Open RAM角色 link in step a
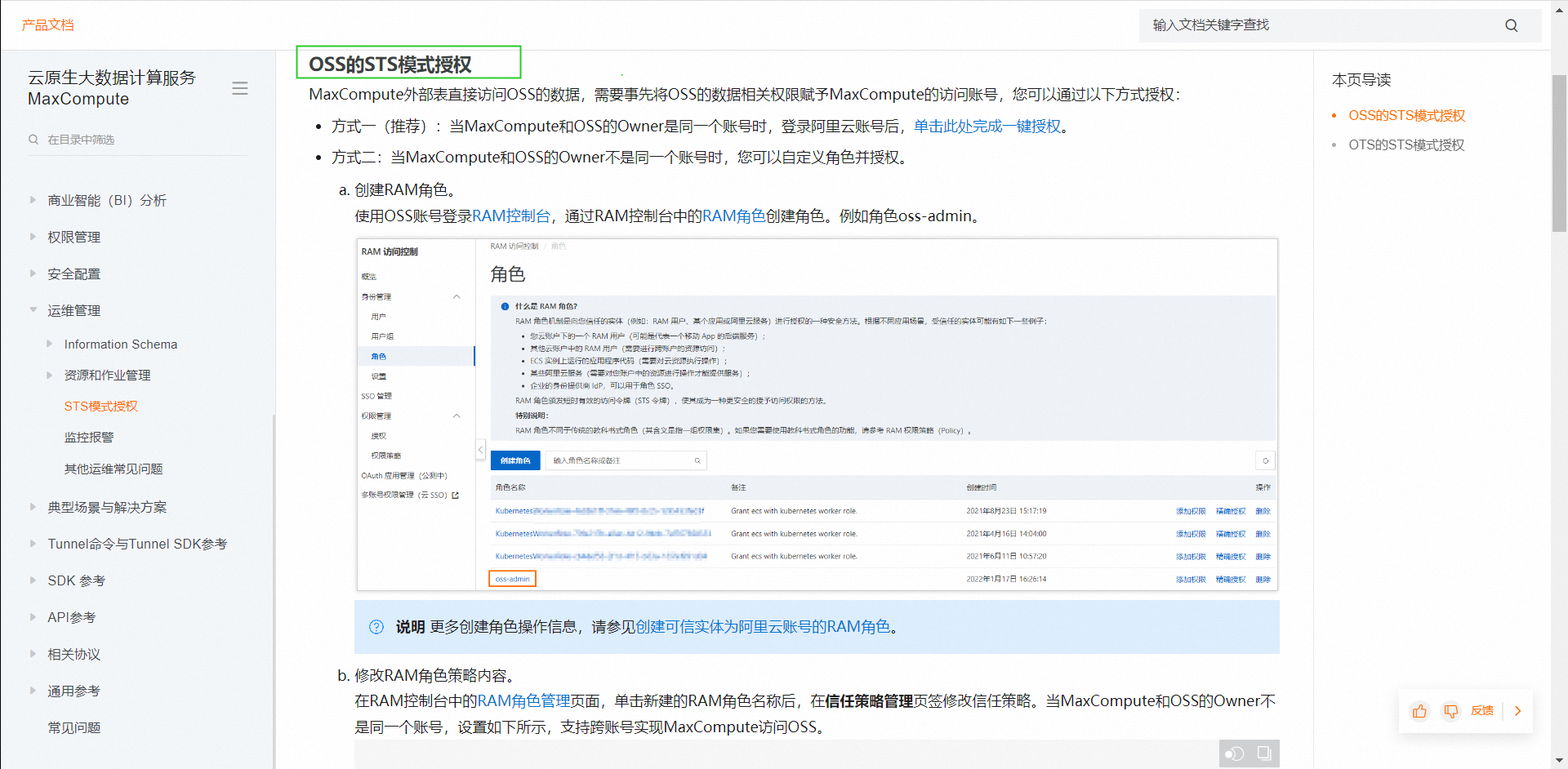1568x769 pixels. [x=733, y=216]
